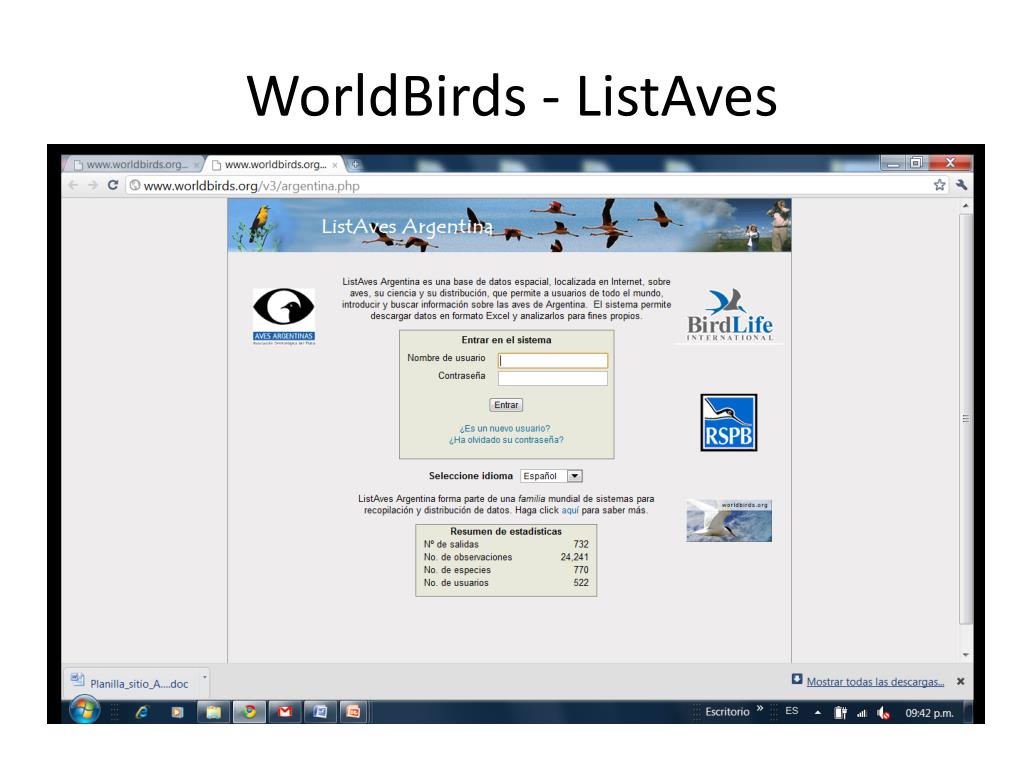The width and height of the screenshot is (1024, 768).
Task: Click the BirdLife International logo
Action: 729,315
